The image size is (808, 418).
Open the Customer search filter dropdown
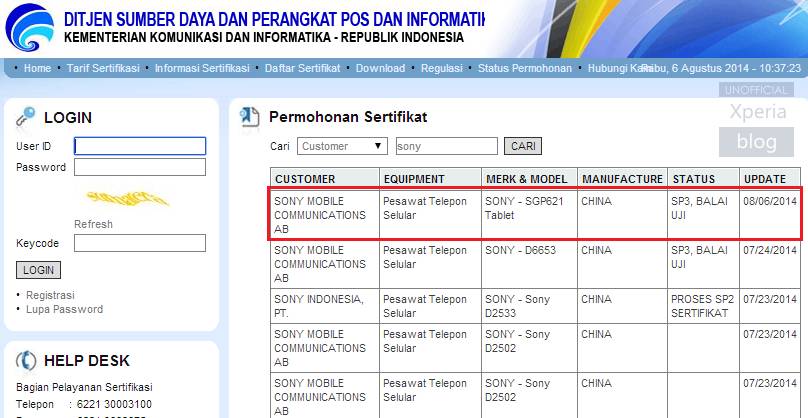pos(342,146)
